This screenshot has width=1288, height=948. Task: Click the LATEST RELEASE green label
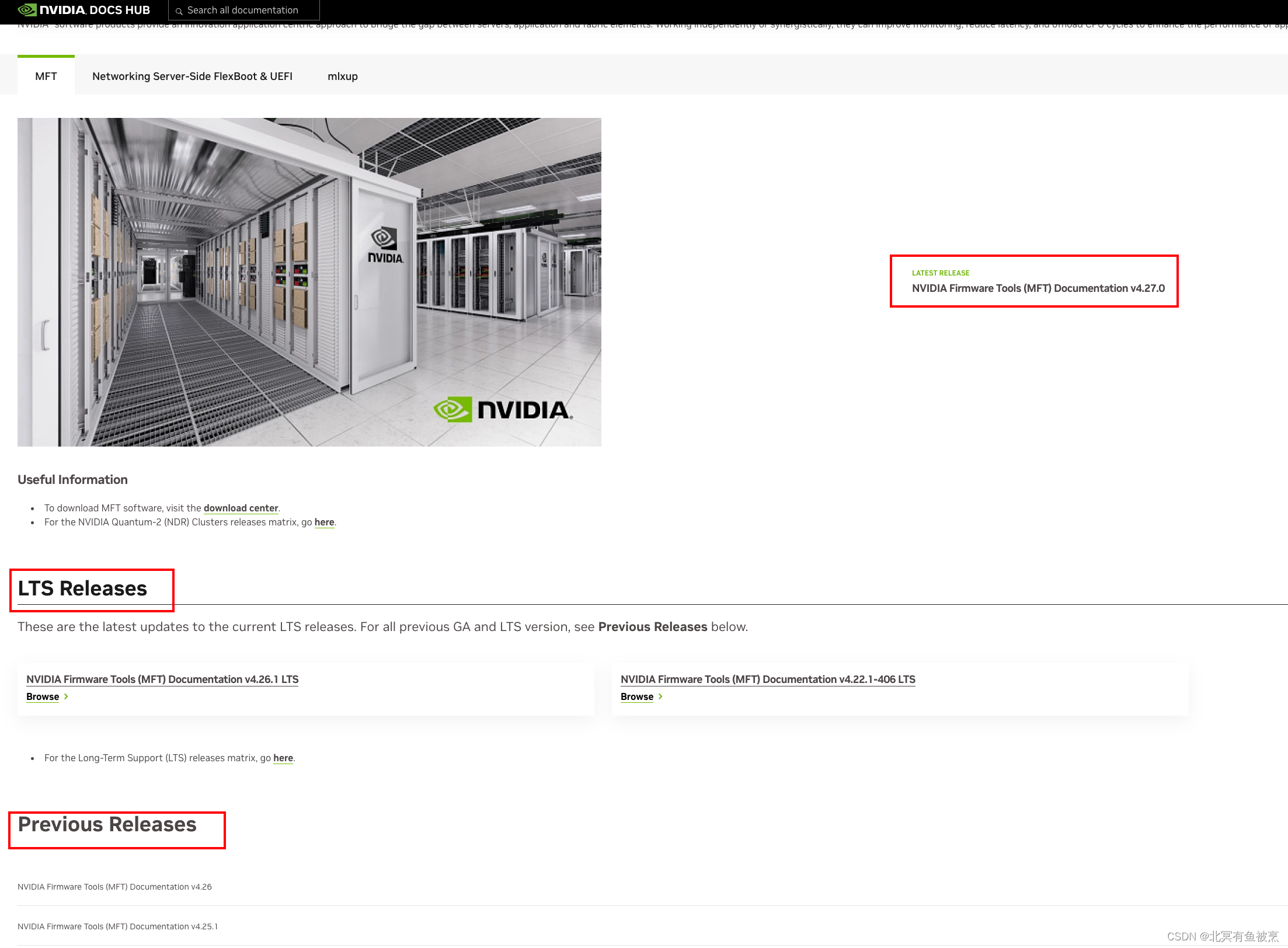(x=941, y=273)
